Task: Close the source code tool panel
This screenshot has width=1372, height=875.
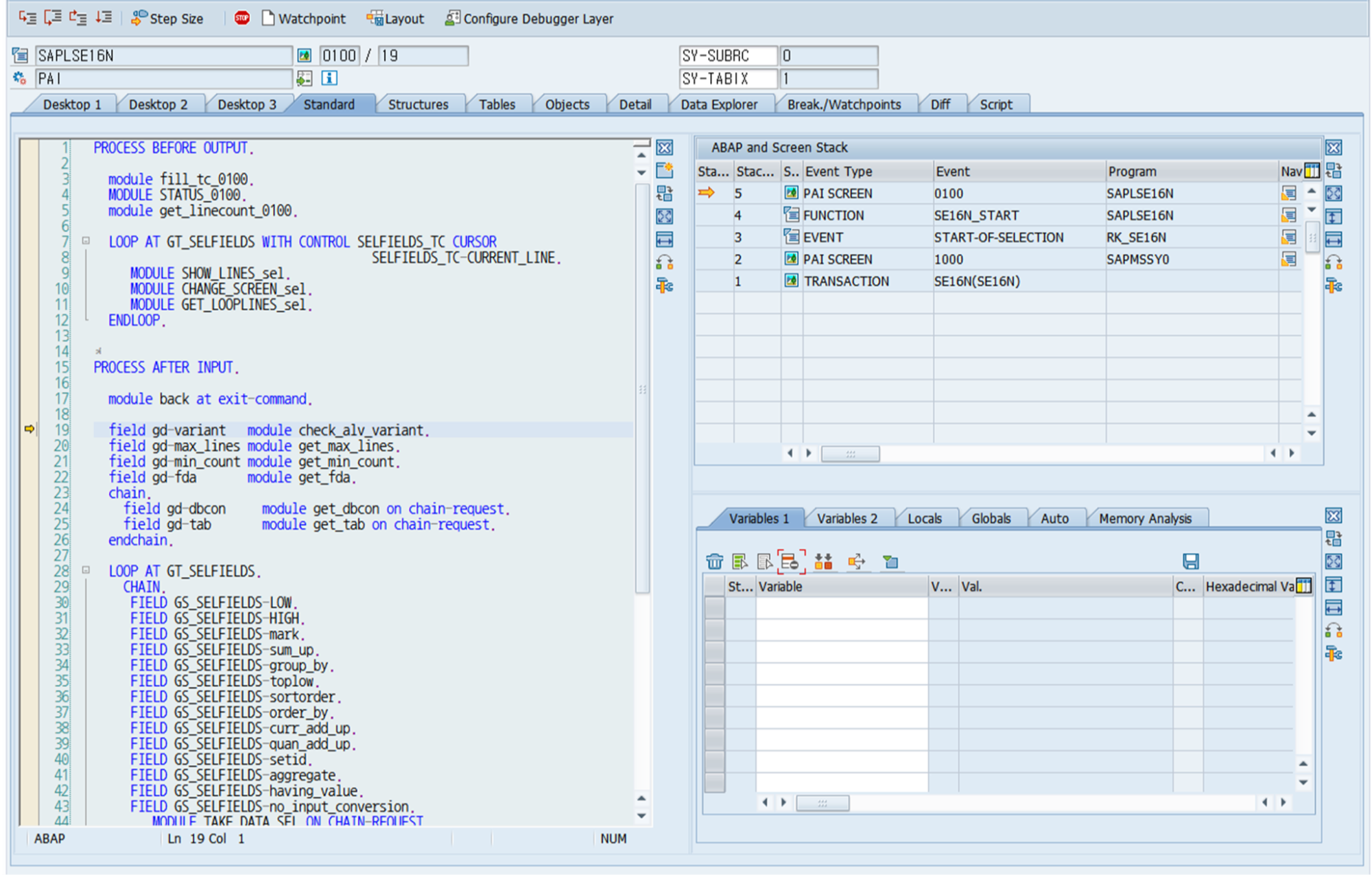Action: tap(664, 148)
